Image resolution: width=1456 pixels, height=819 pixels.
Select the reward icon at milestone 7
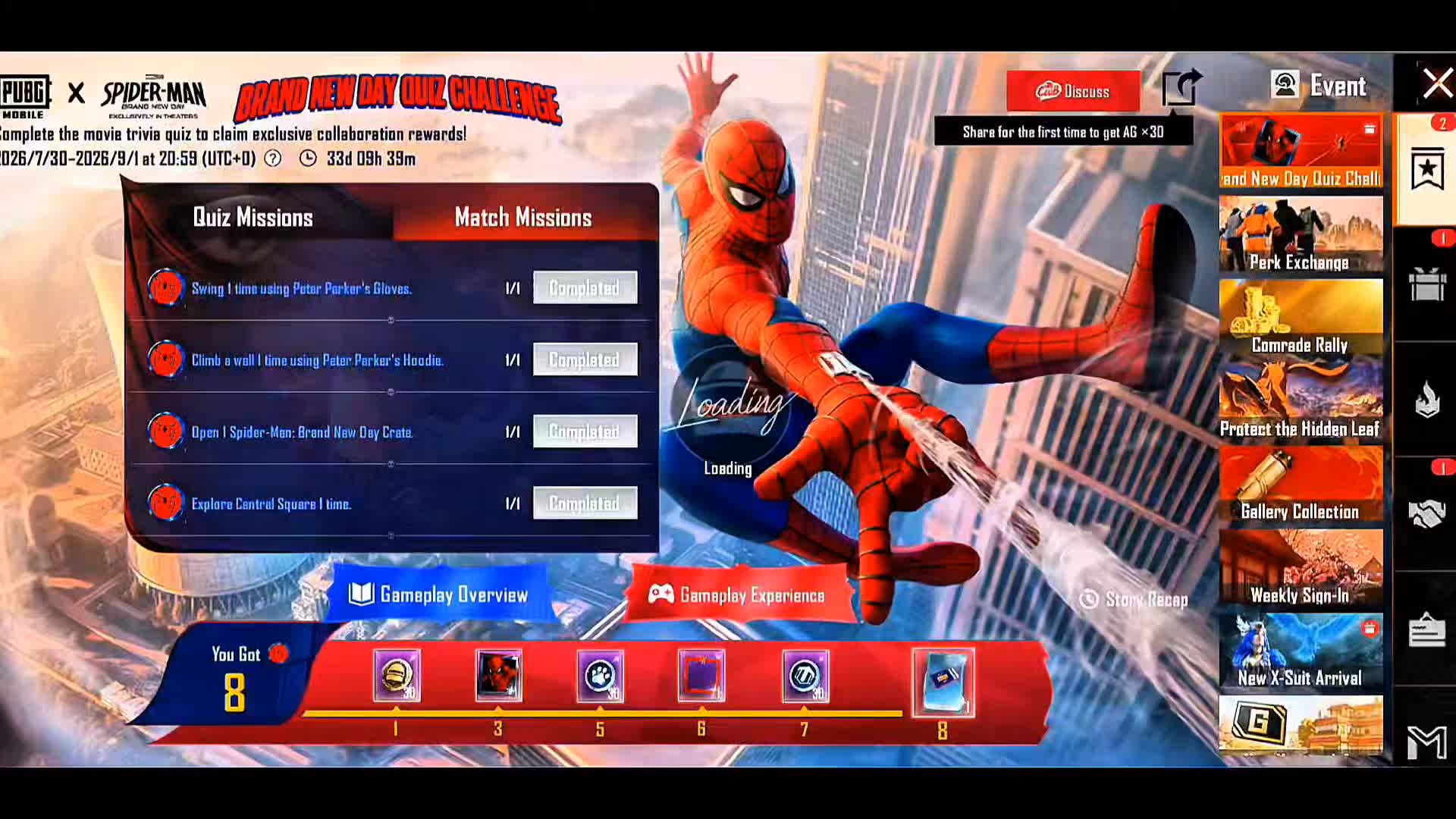pyautogui.click(x=805, y=676)
